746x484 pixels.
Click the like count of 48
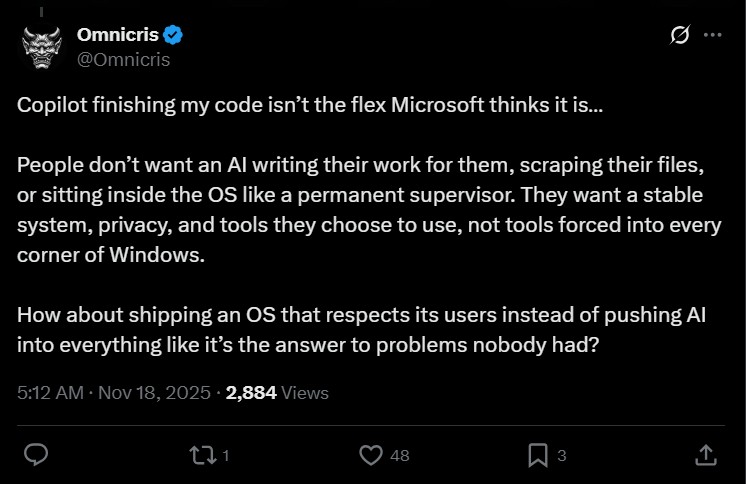click(x=400, y=456)
